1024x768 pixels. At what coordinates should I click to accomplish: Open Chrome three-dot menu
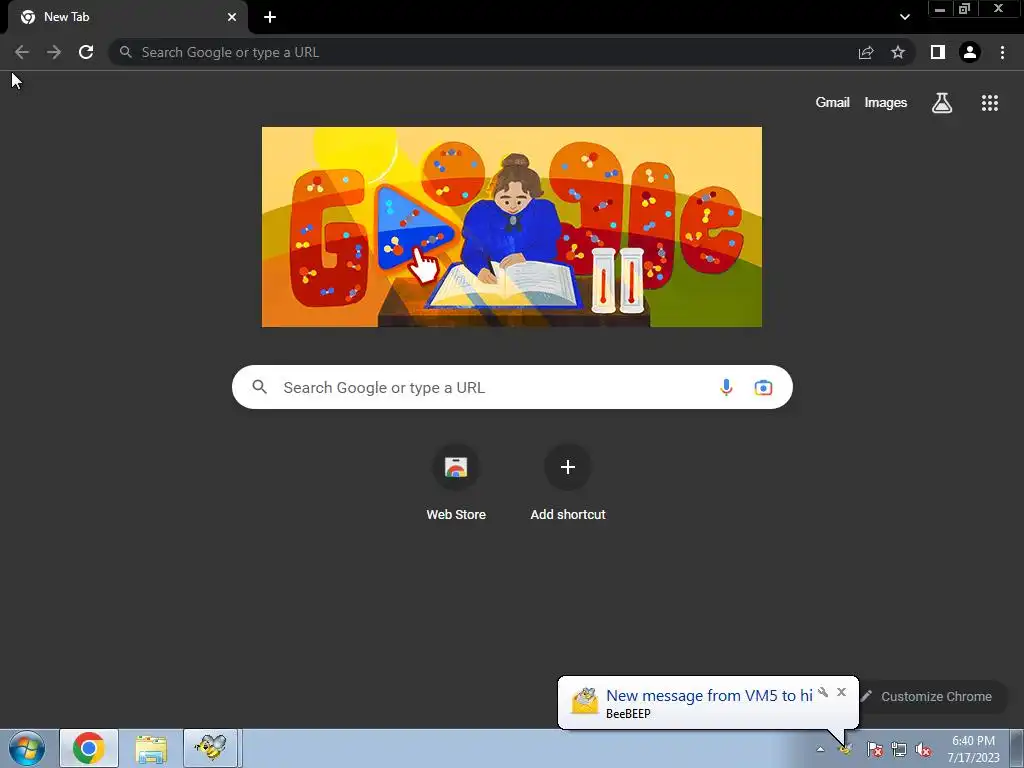[1002, 52]
